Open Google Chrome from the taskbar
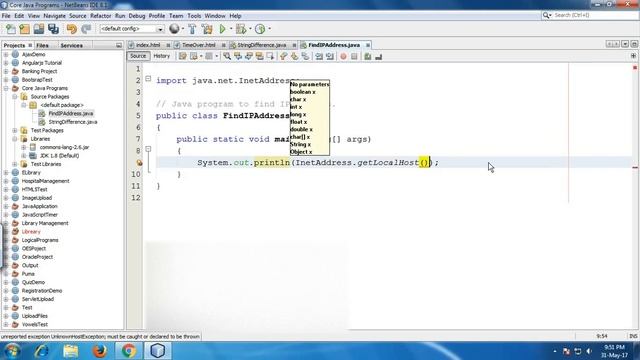 [x=128, y=351]
